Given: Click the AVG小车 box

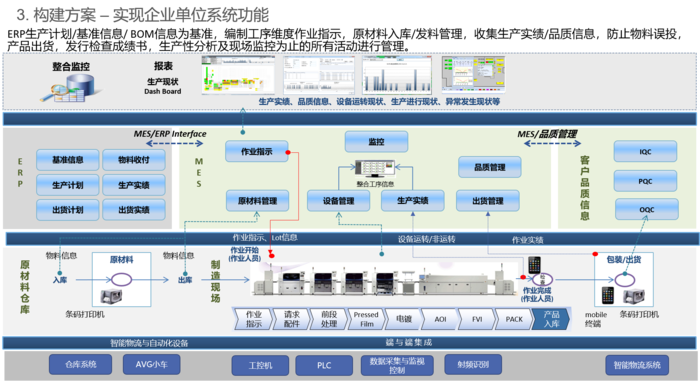Looking at the screenshot, I should pos(152,364).
